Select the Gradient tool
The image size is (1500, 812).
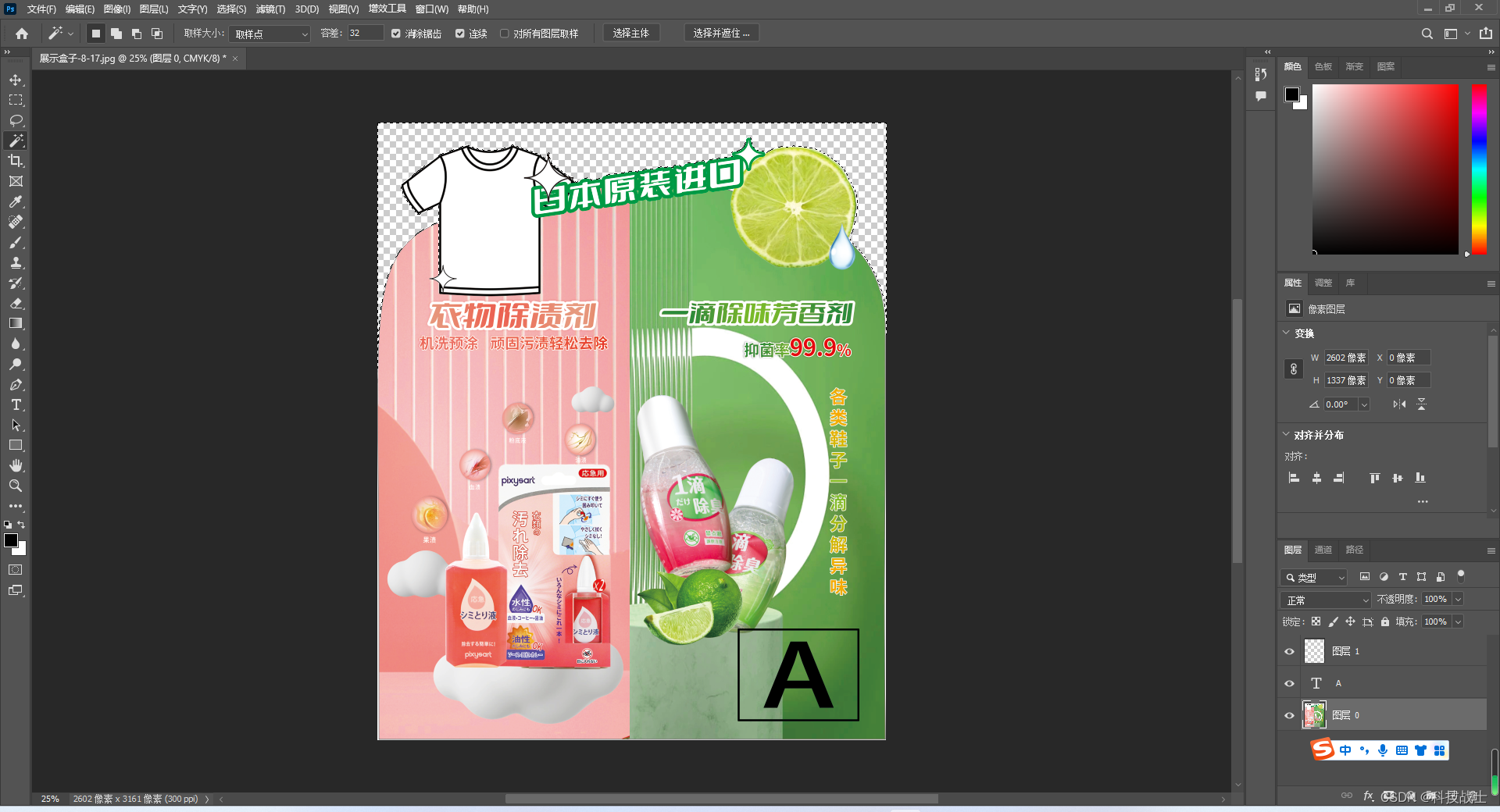[x=16, y=323]
